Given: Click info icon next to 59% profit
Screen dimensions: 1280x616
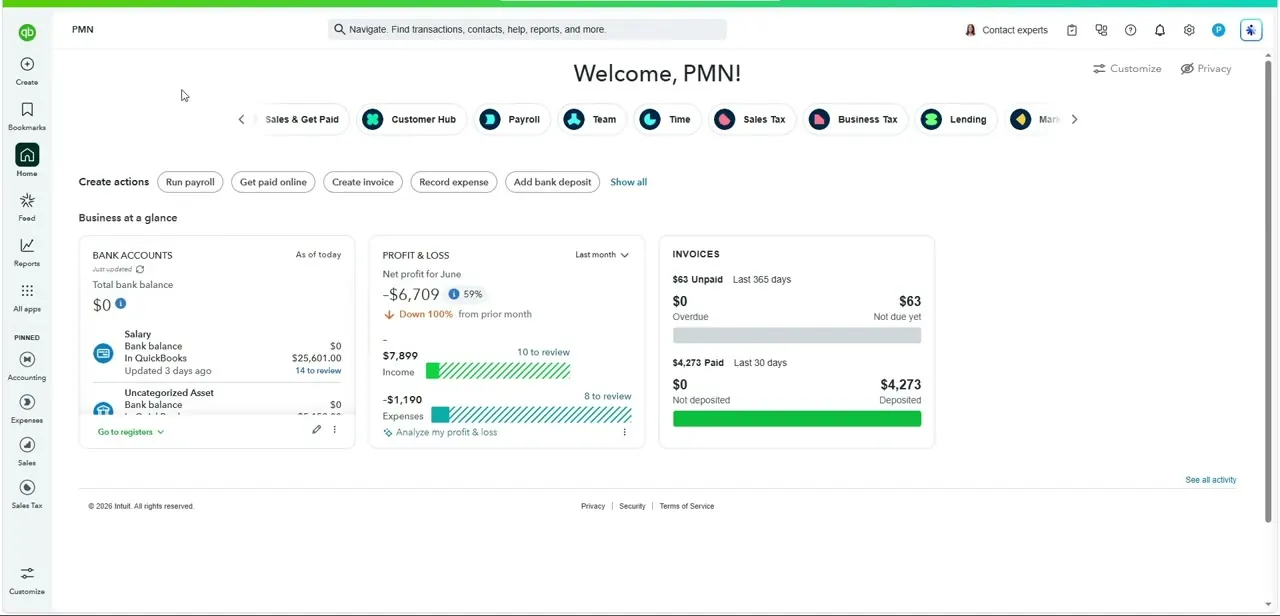Looking at the screenshot, I should (x=453, y=294).
